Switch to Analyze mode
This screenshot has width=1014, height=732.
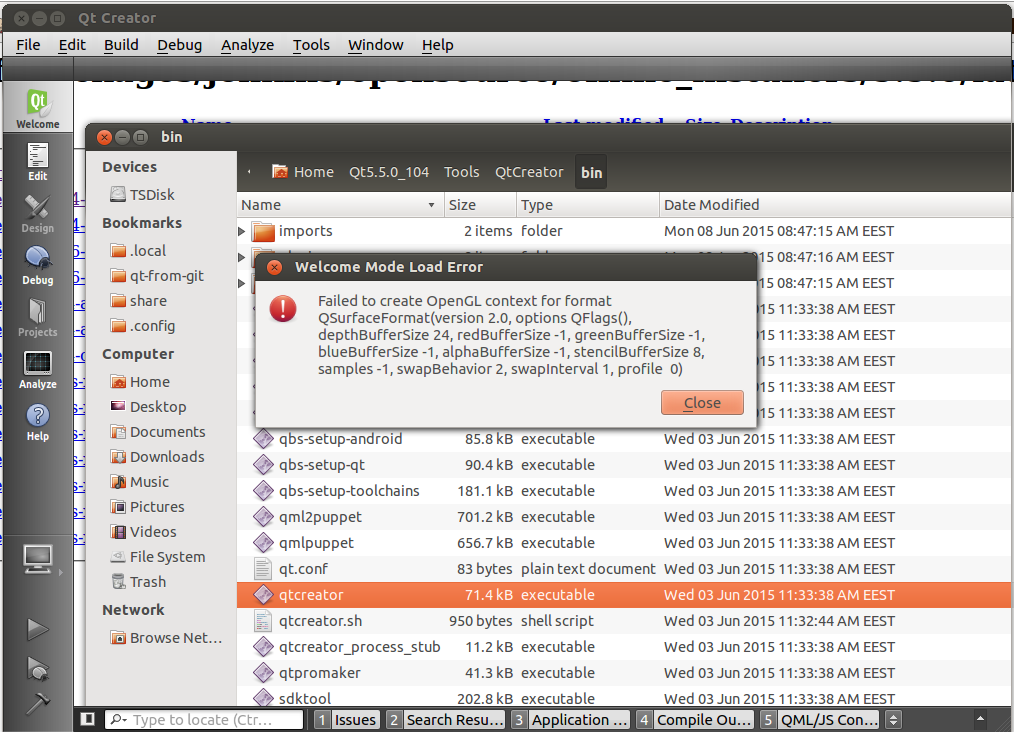point(37,369)
